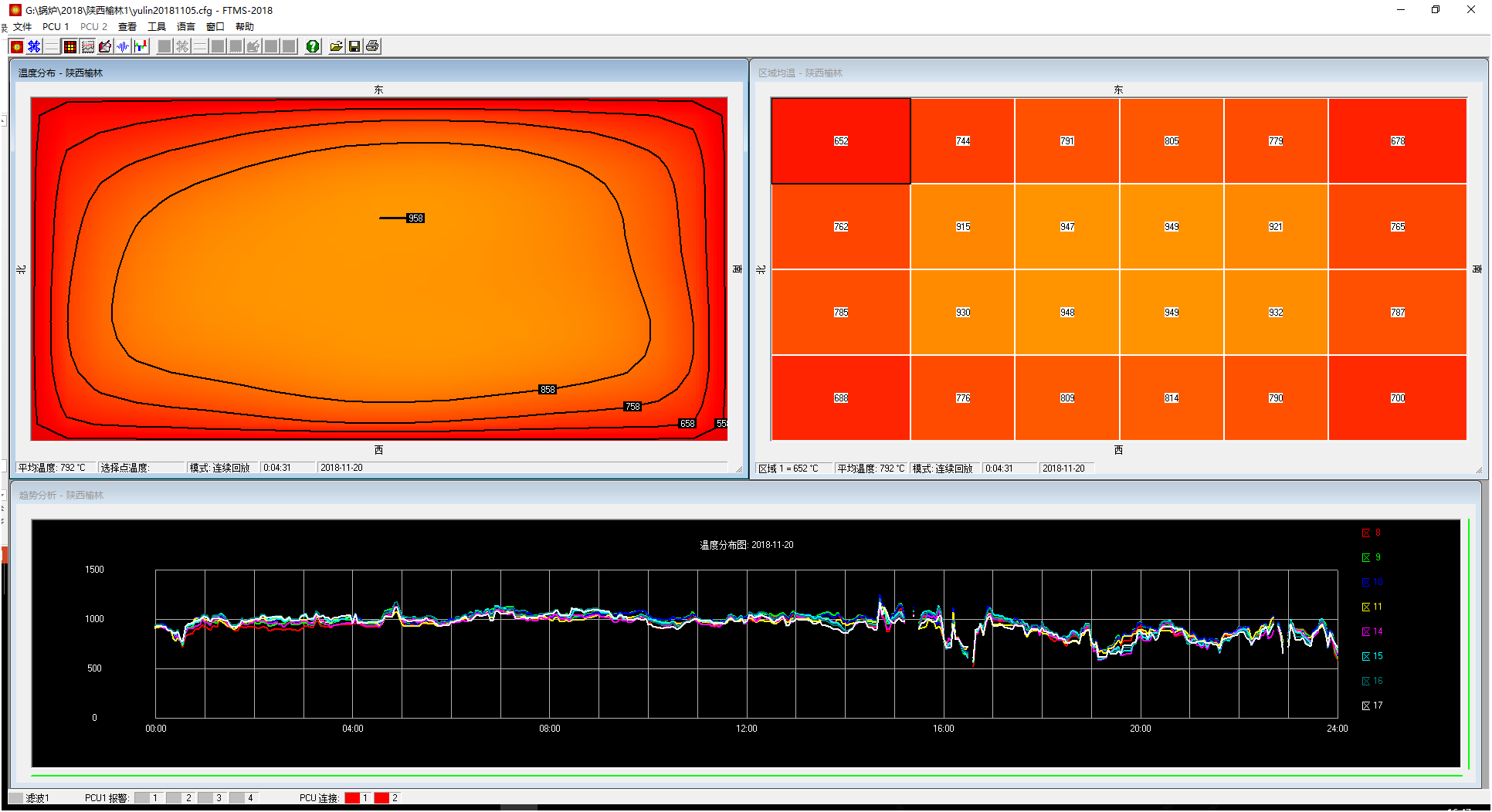Click the colored bar chart toolbar icon
Screen dimensions: 1492x812
tap(141, 46)
